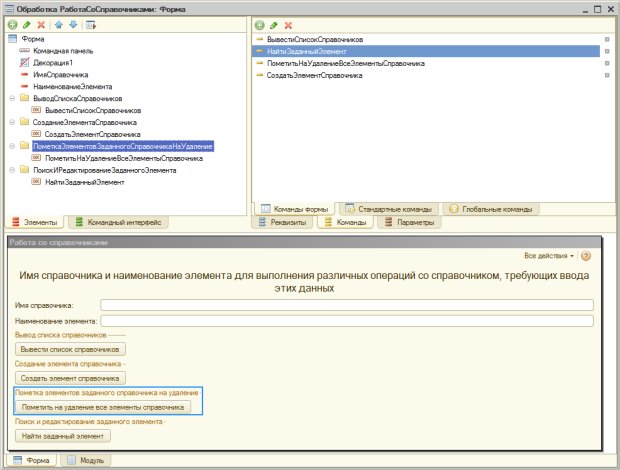Click the Имя справочника input field

click(x=347, y=305)
